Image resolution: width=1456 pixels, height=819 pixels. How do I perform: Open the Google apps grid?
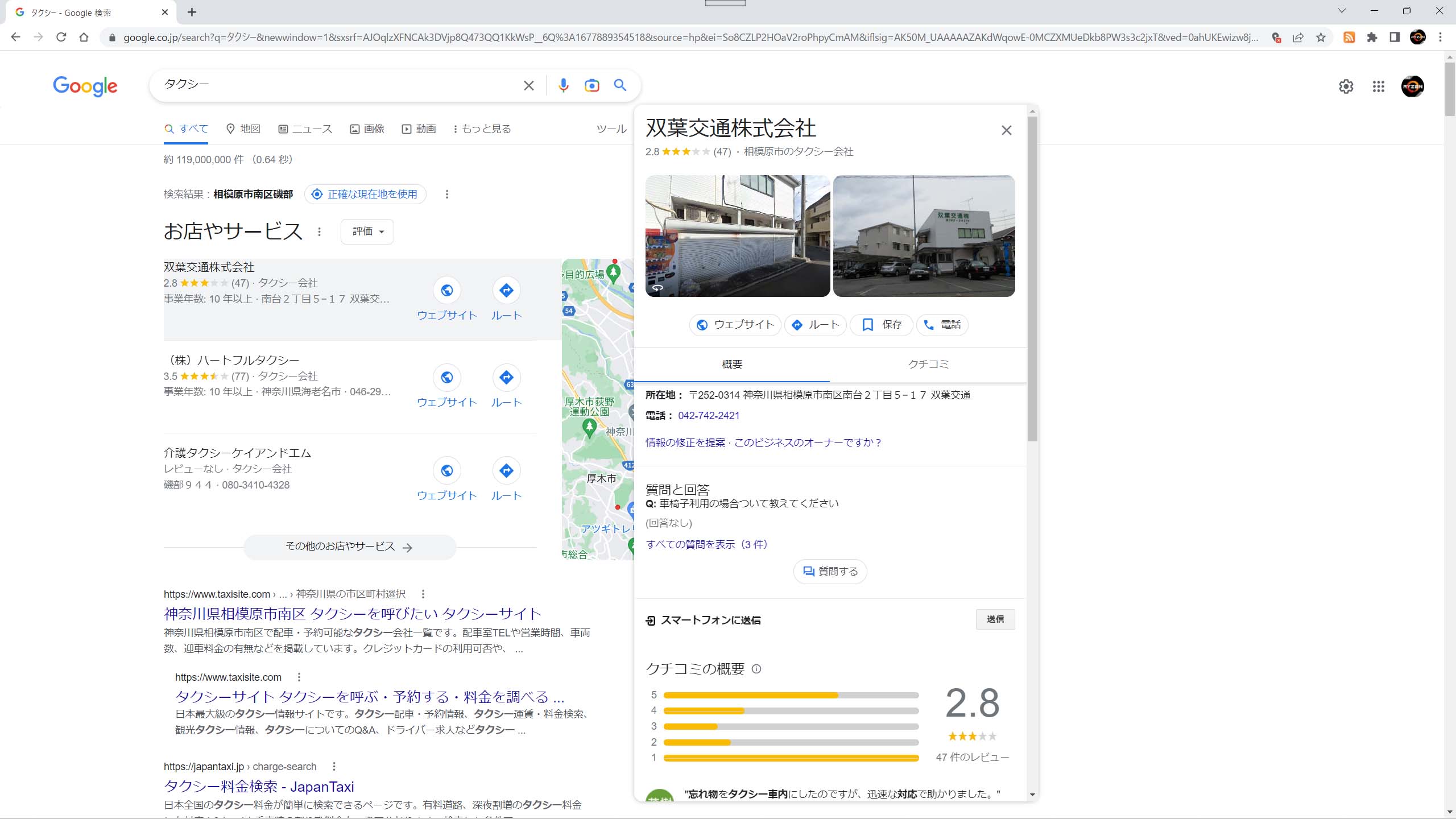click(1378, 86)
